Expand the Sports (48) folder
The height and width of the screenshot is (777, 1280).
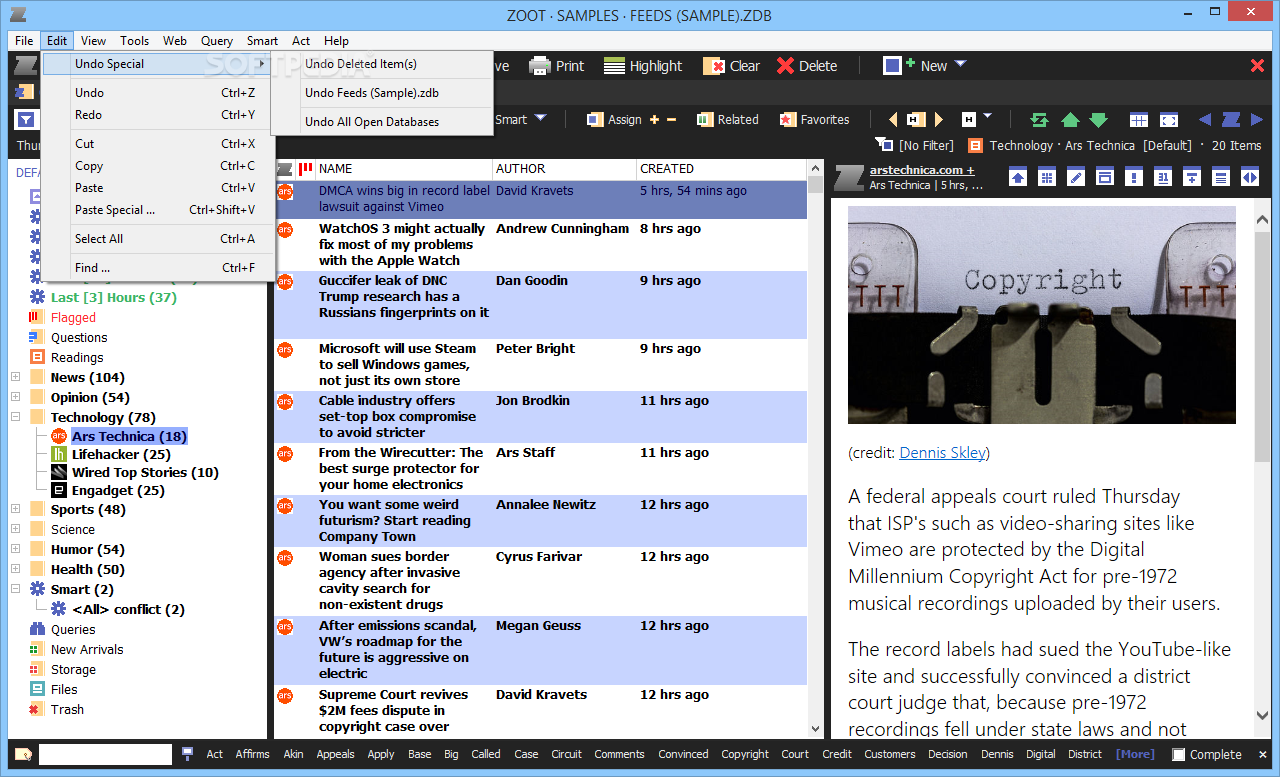coord(15,509)
